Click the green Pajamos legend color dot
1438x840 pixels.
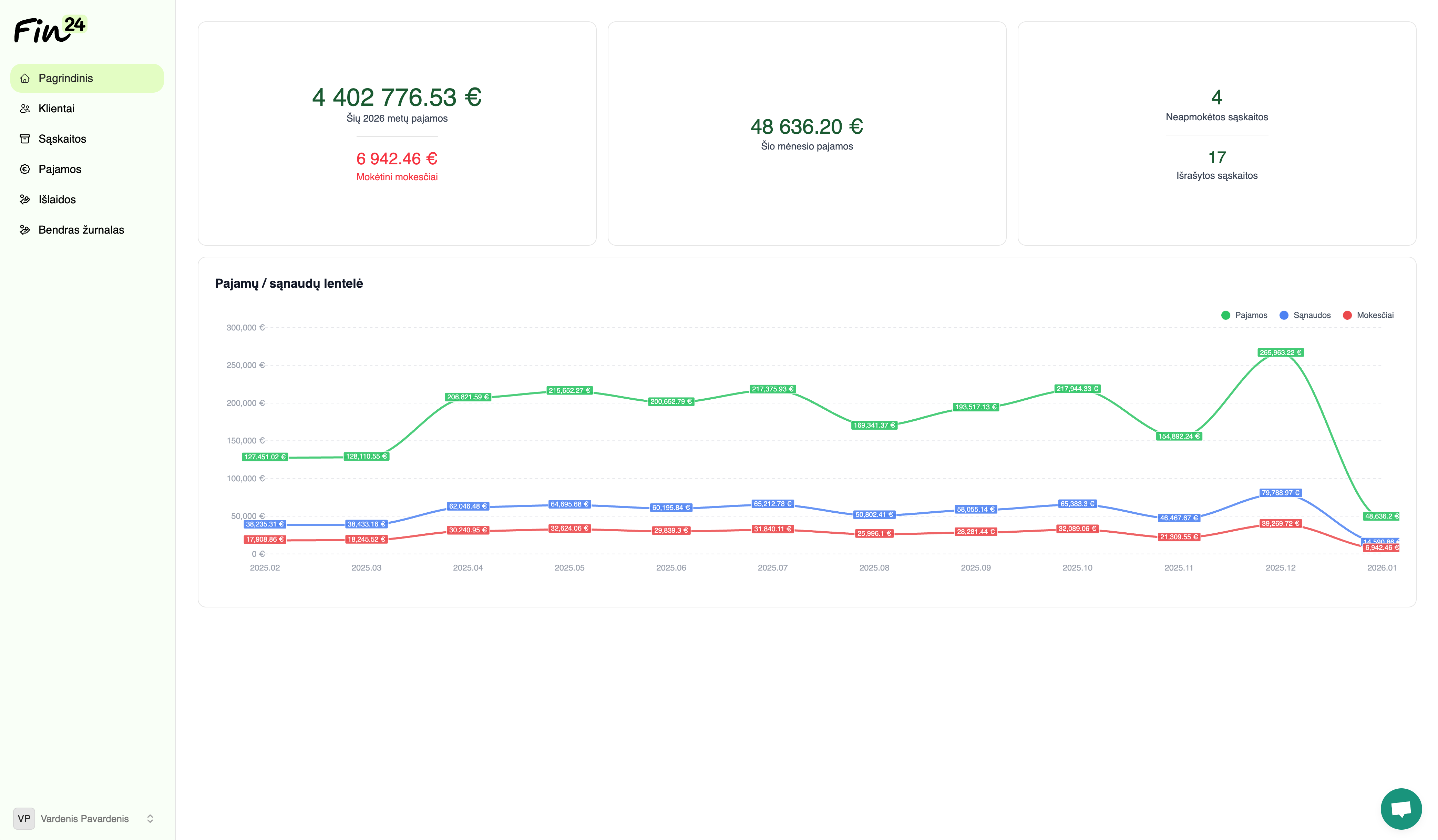coord(1225,315)
